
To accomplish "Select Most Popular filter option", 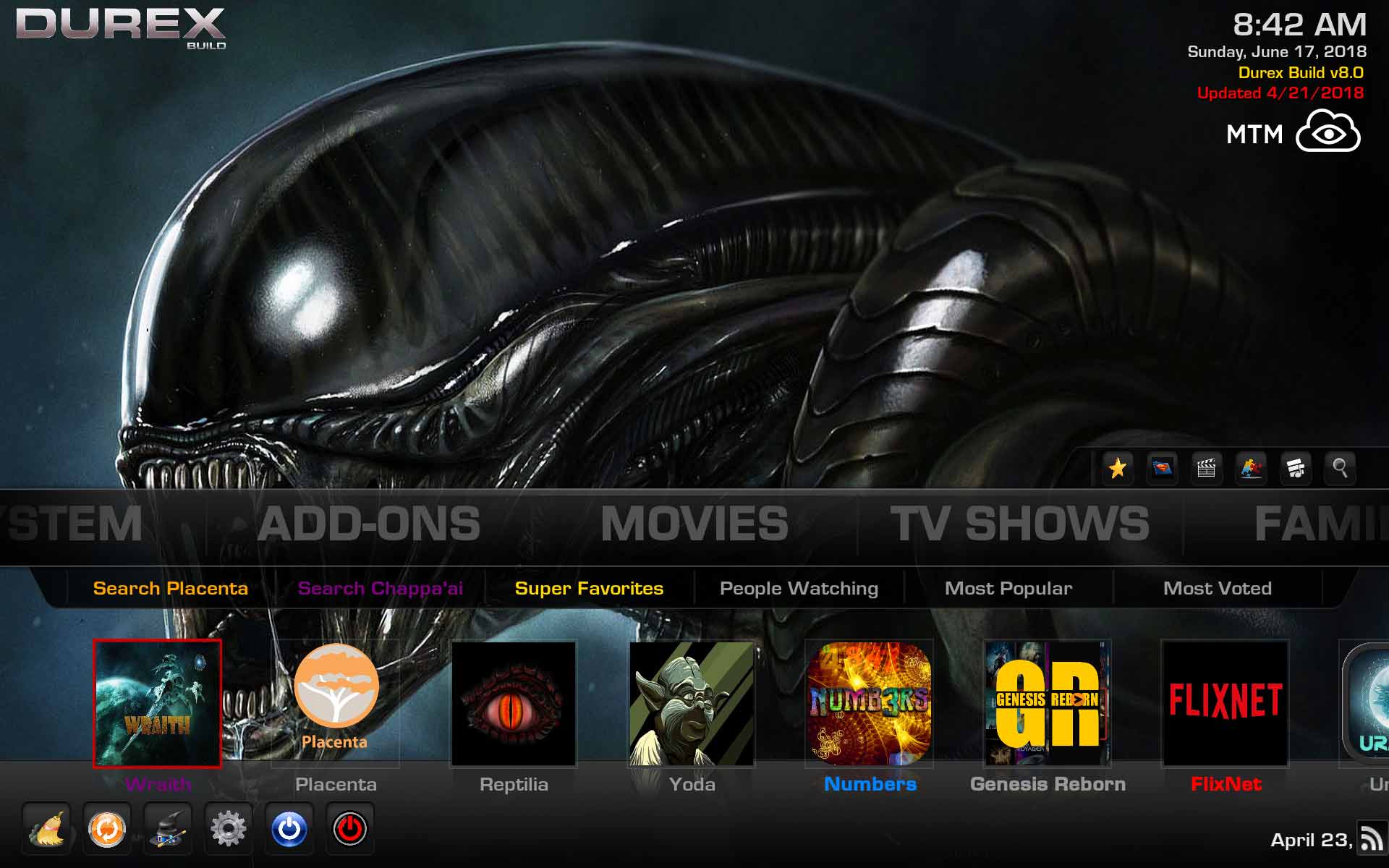I will pyautogui.click(x=1008, y=587).
